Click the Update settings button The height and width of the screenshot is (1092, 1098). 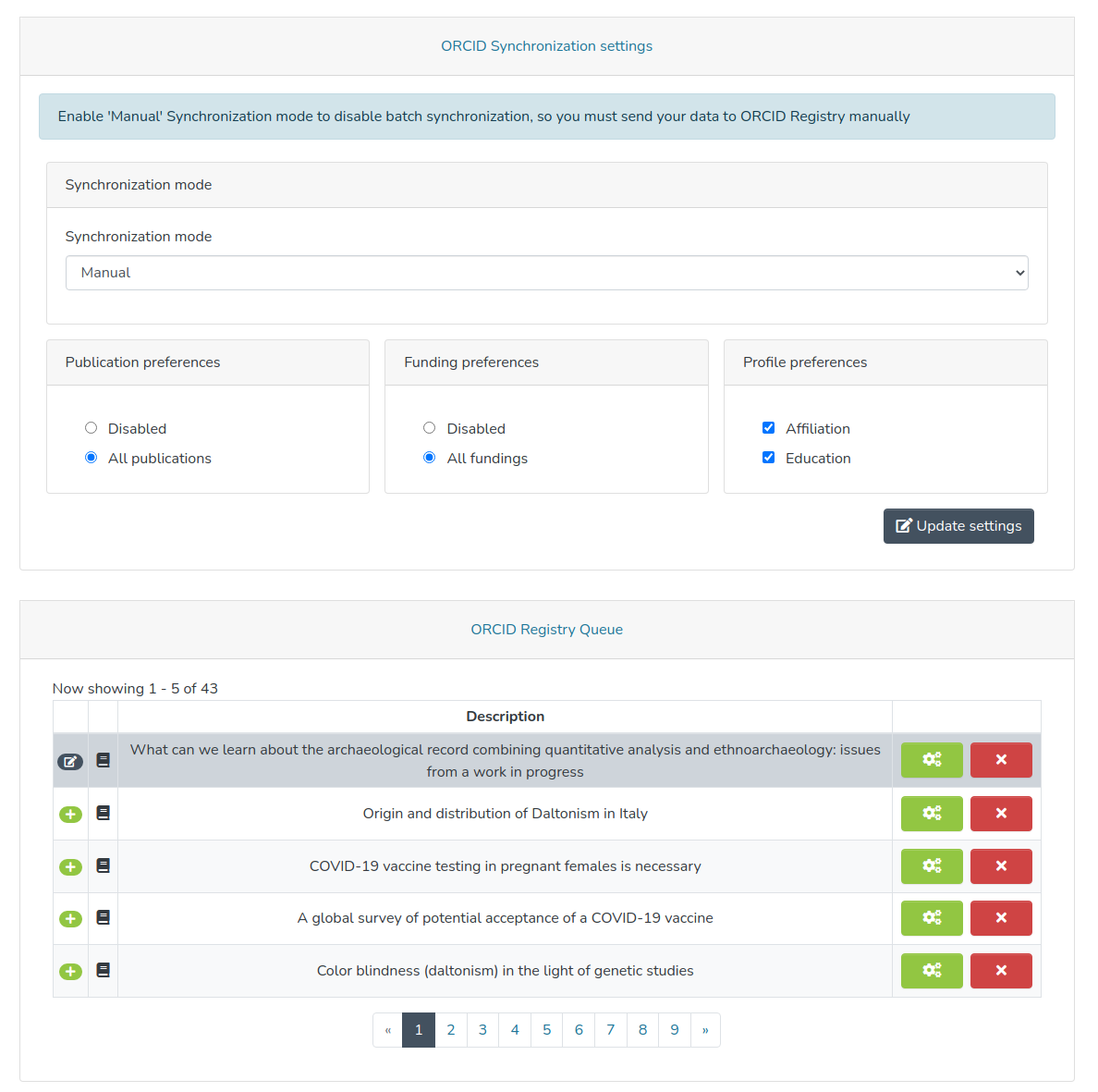958,526
